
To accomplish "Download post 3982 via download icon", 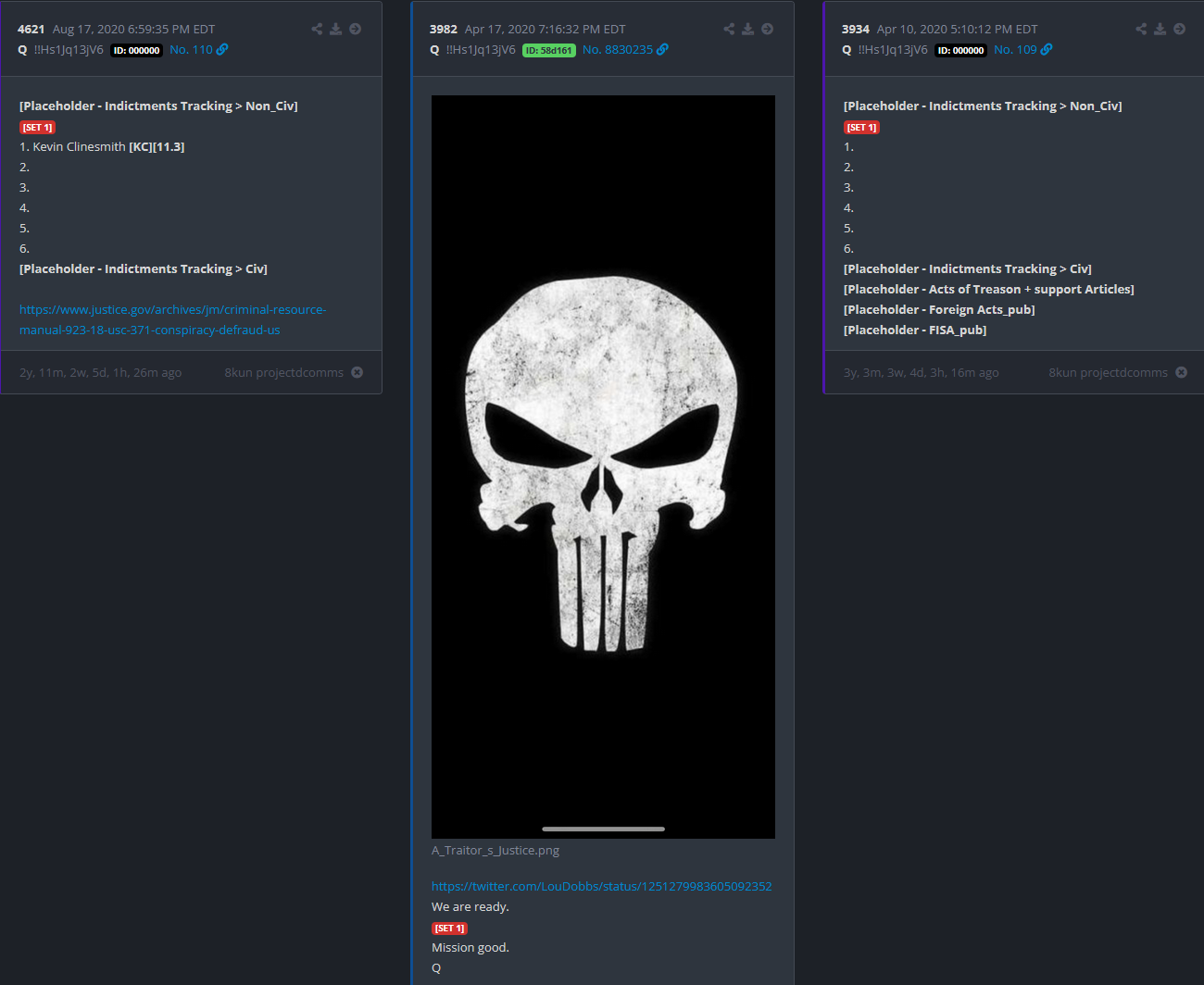I will (748, 29).
